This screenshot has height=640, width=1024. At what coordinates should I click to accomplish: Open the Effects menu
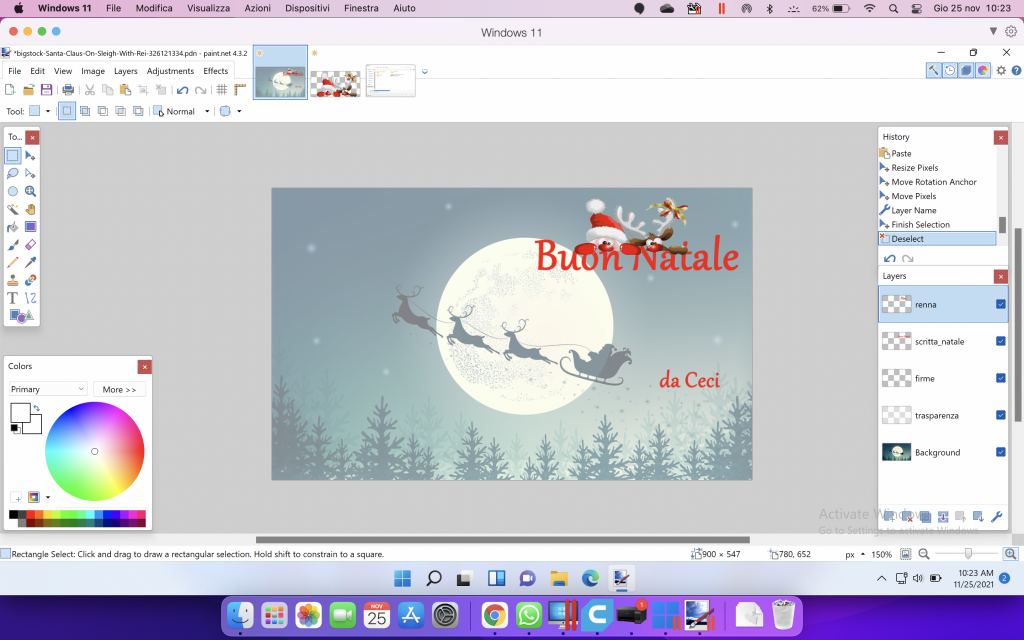tap(216, 71)
